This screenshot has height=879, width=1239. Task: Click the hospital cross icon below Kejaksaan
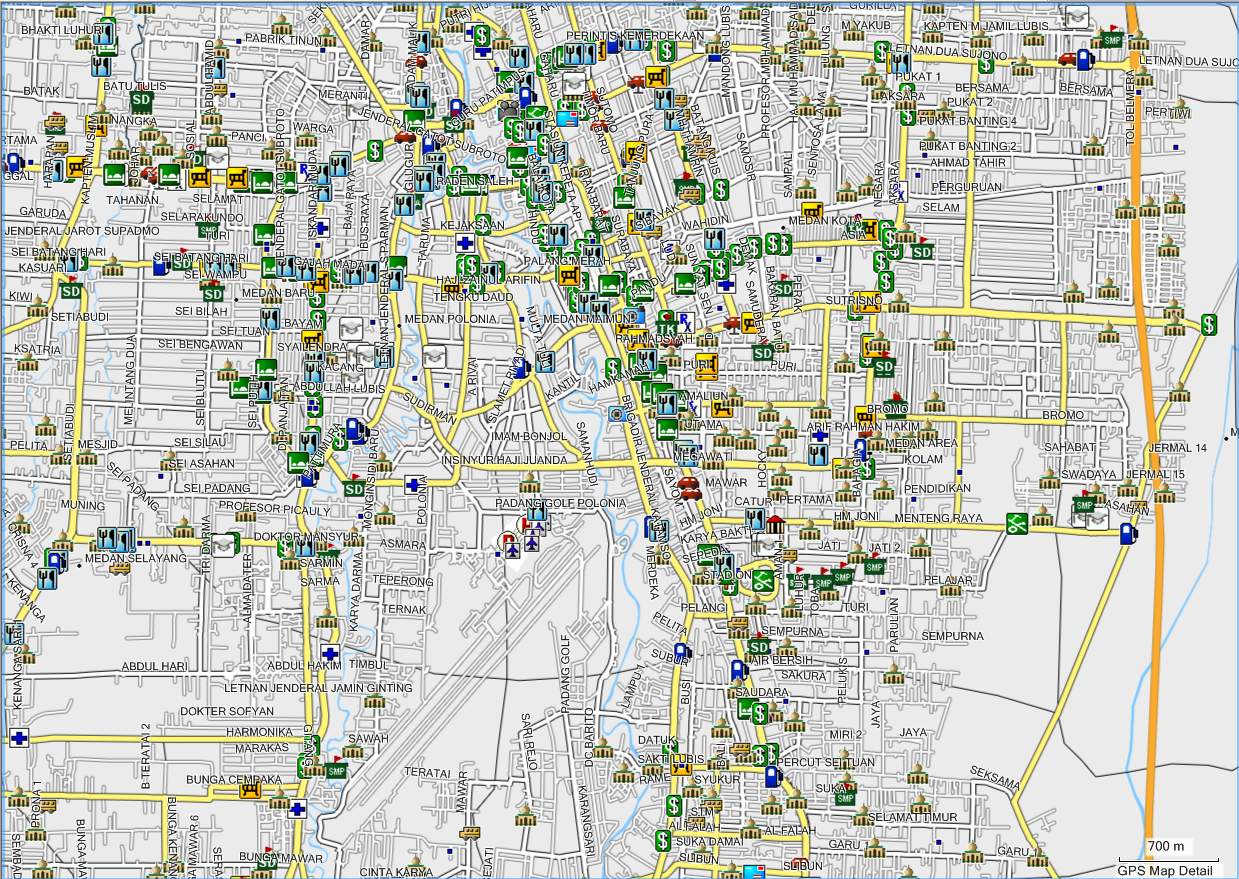[465, 242]
